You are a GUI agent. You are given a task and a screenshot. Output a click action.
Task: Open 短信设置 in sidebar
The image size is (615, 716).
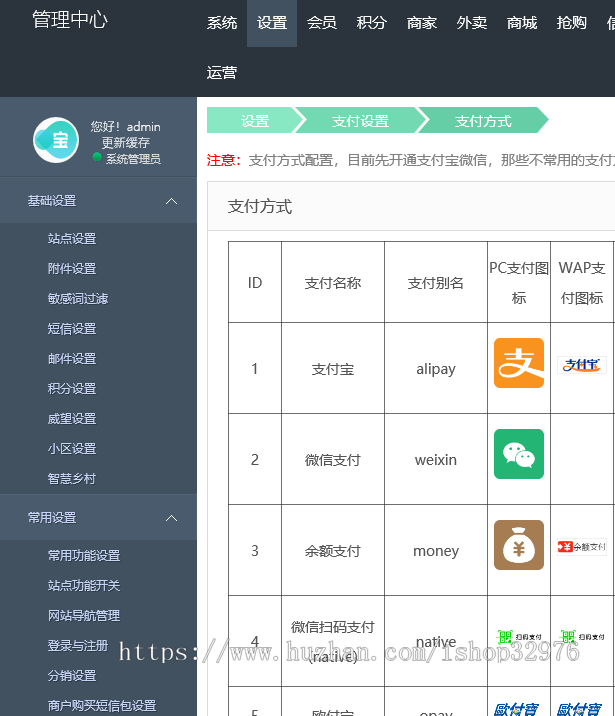pos(72,329)
